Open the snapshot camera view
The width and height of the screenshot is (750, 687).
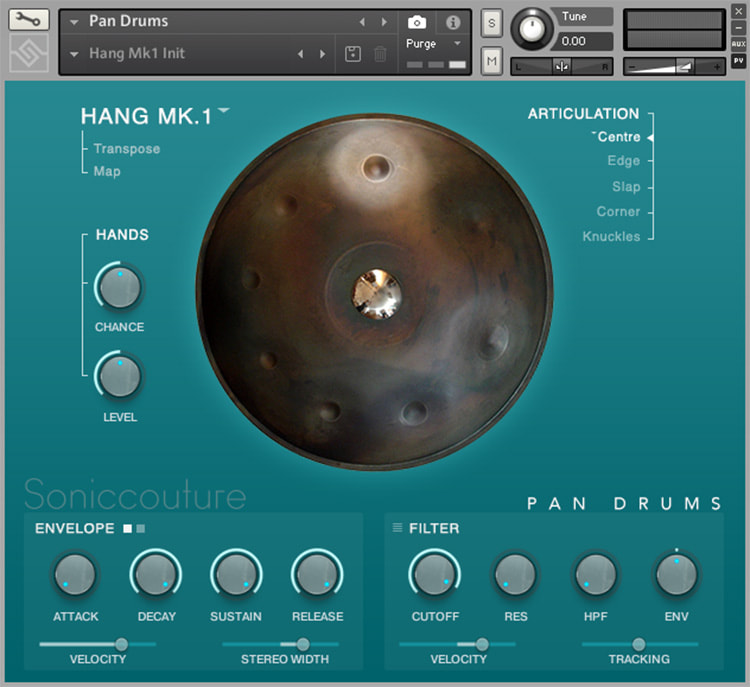point(417,22)
